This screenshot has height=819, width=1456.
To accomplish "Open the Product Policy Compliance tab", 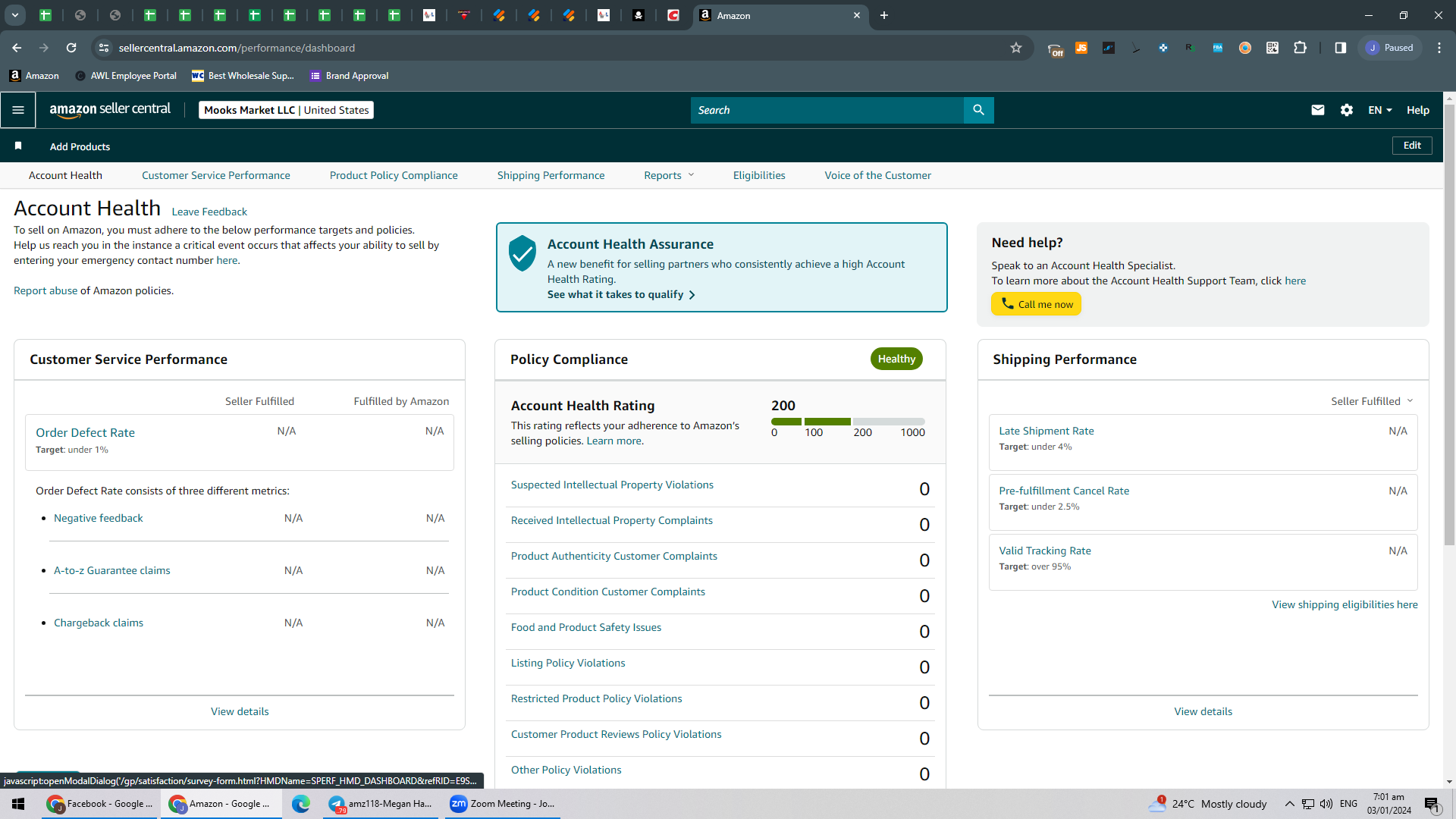I will (394, 175).
